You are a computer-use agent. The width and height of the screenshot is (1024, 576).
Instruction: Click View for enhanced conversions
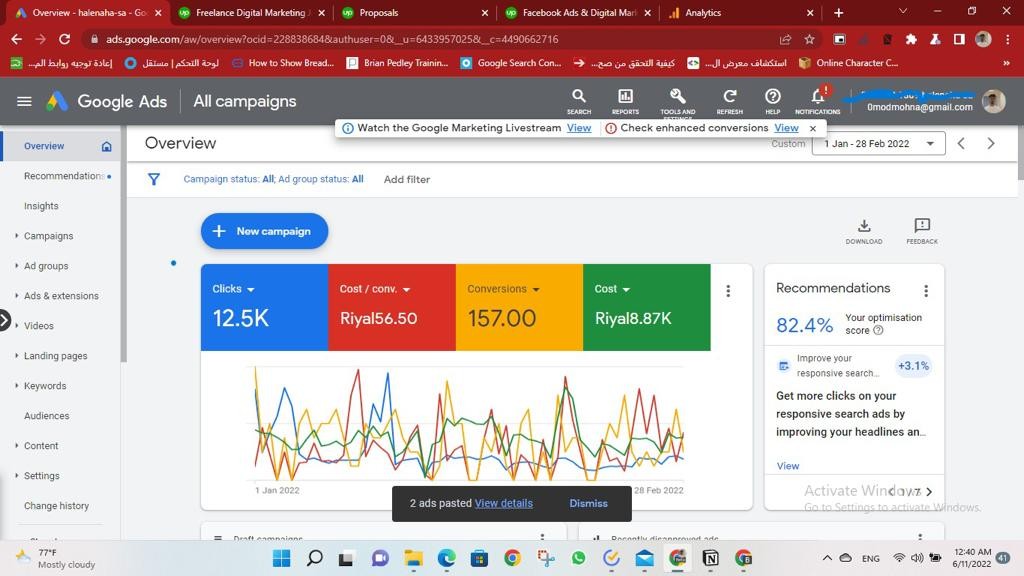786,128
